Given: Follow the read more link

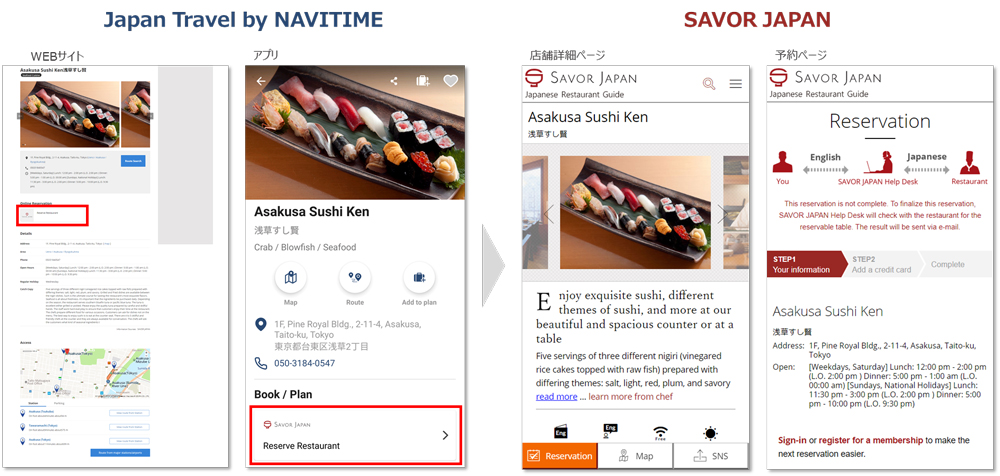Looking at the screenshot, I should click(x=556, y=396).
